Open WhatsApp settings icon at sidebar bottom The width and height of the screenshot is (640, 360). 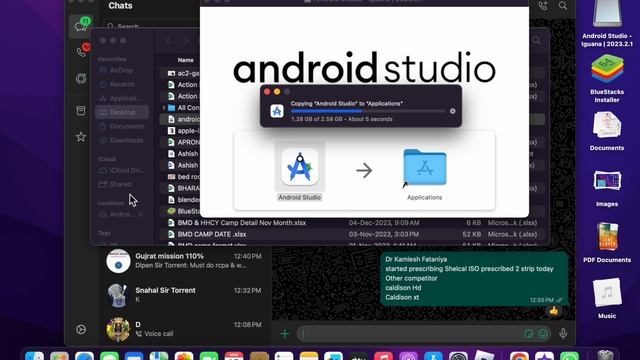click(81, 329)
